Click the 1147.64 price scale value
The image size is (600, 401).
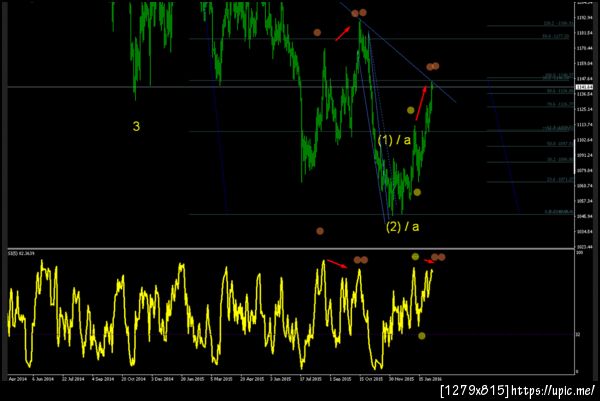[x=585, y=78]
